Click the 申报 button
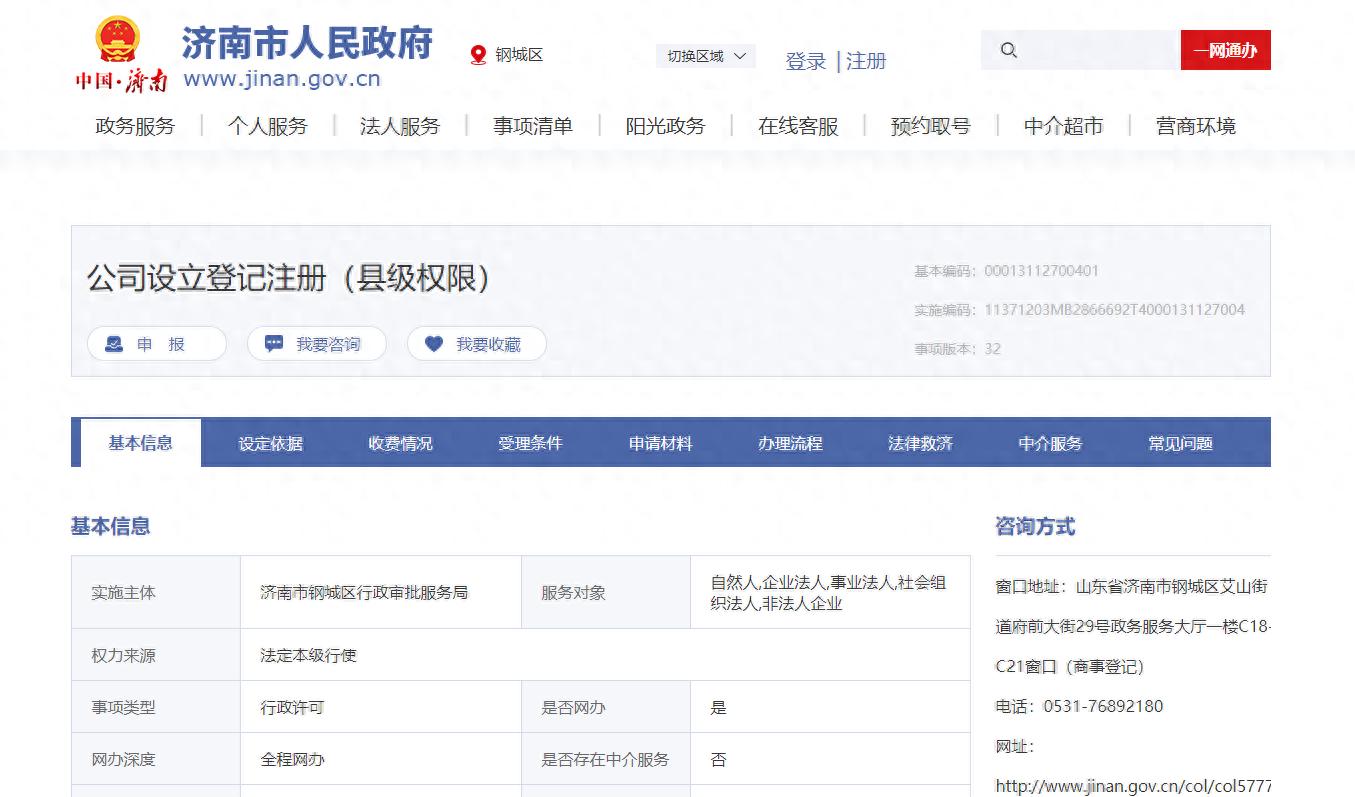Image resolution: width=1355 pixels, height=797 pixels. [157, 344]
